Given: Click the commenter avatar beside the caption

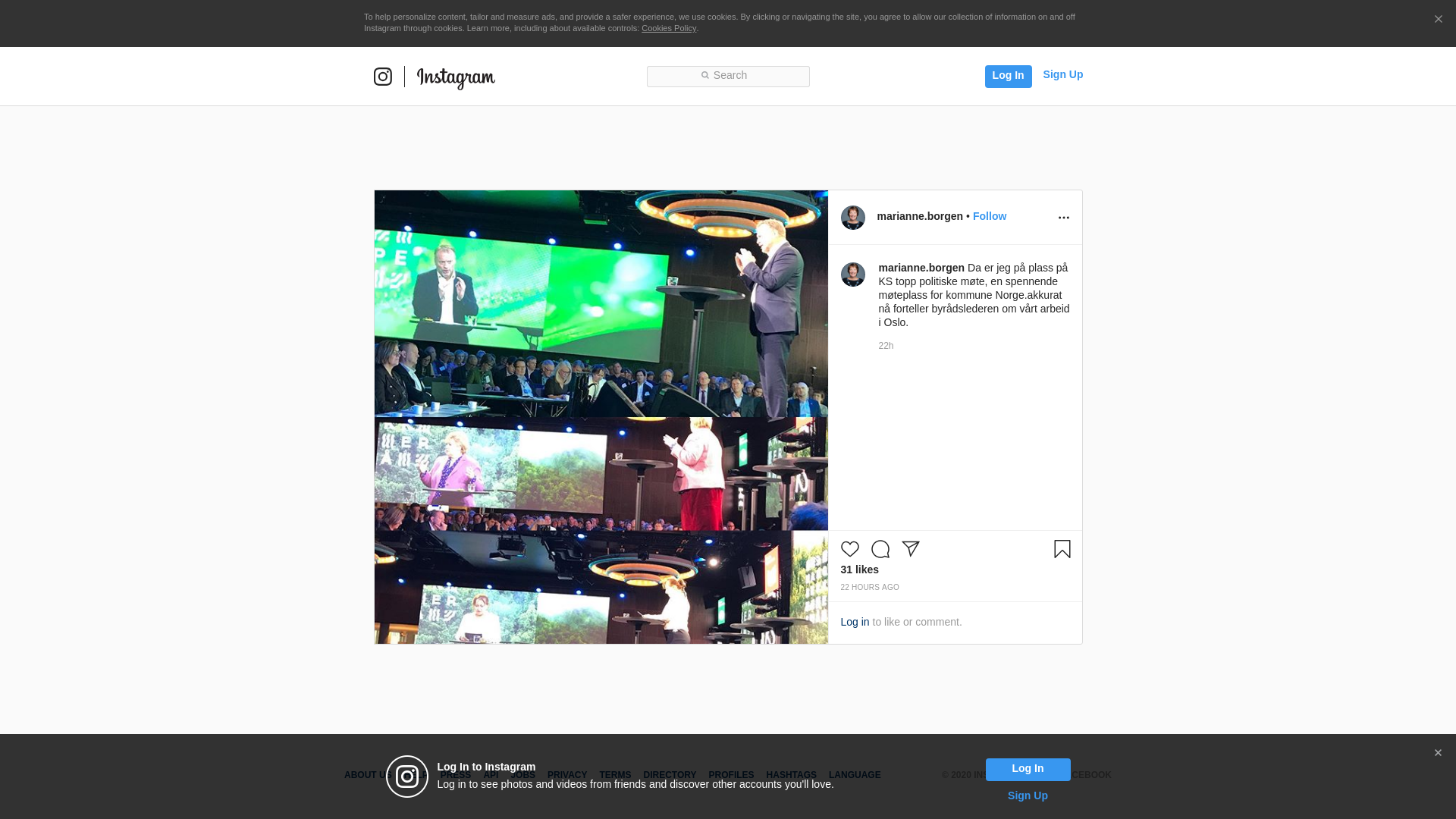Looking at the screenshot, I should pyautogui.click(x=853, y=275).
